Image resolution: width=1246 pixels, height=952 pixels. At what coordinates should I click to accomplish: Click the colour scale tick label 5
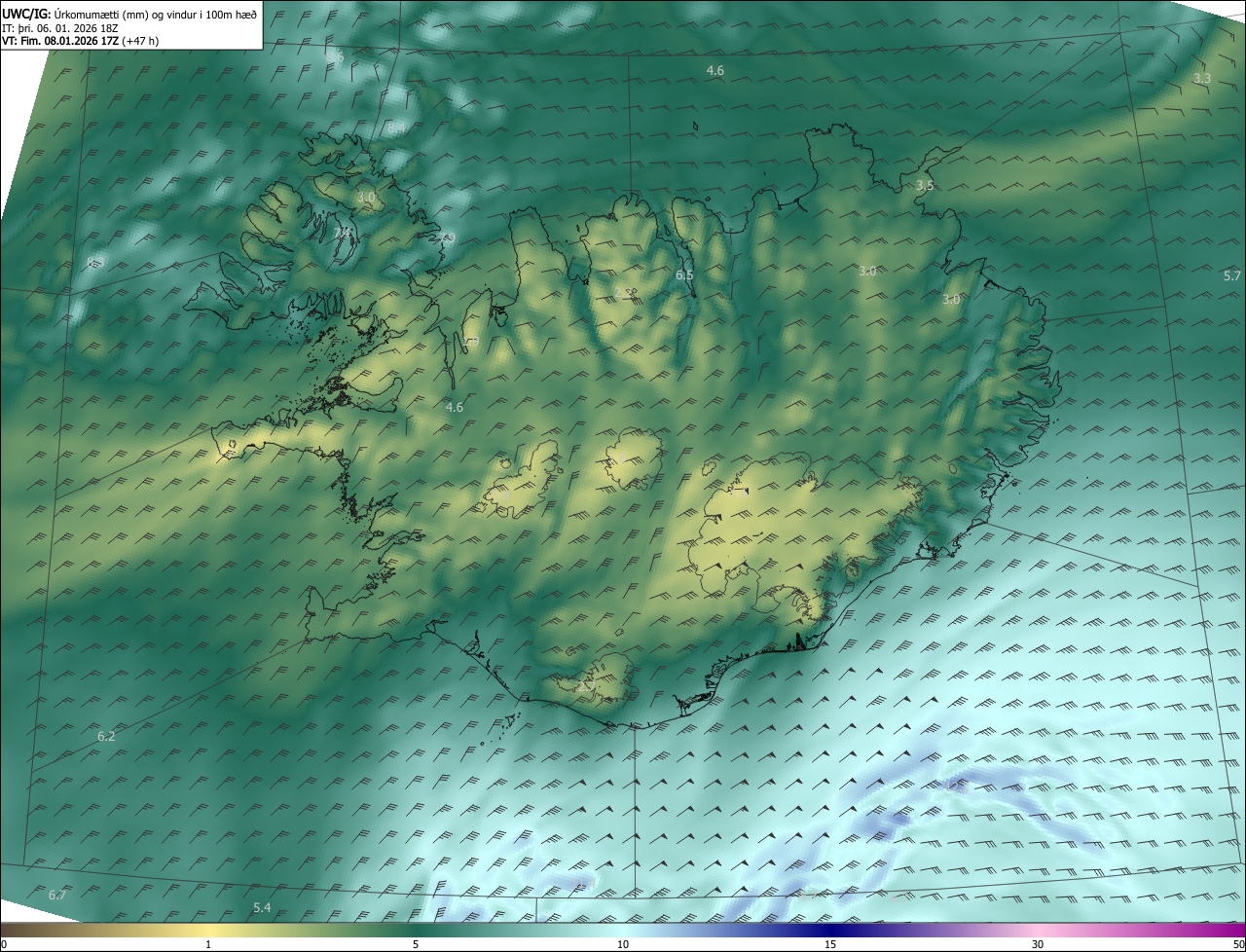(x=416, y=944)
